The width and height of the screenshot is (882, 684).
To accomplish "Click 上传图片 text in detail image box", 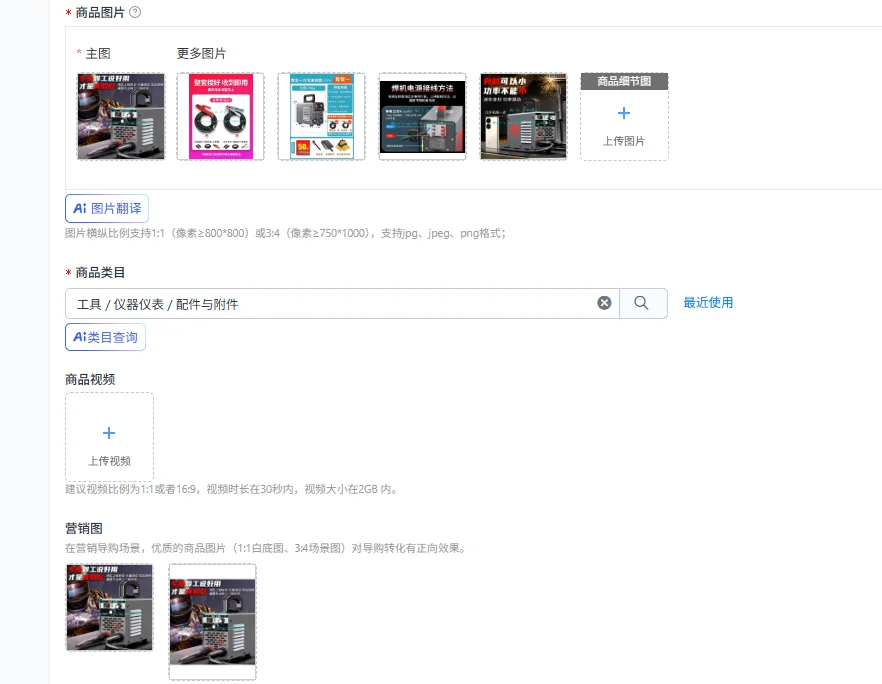I will (624, 141).
